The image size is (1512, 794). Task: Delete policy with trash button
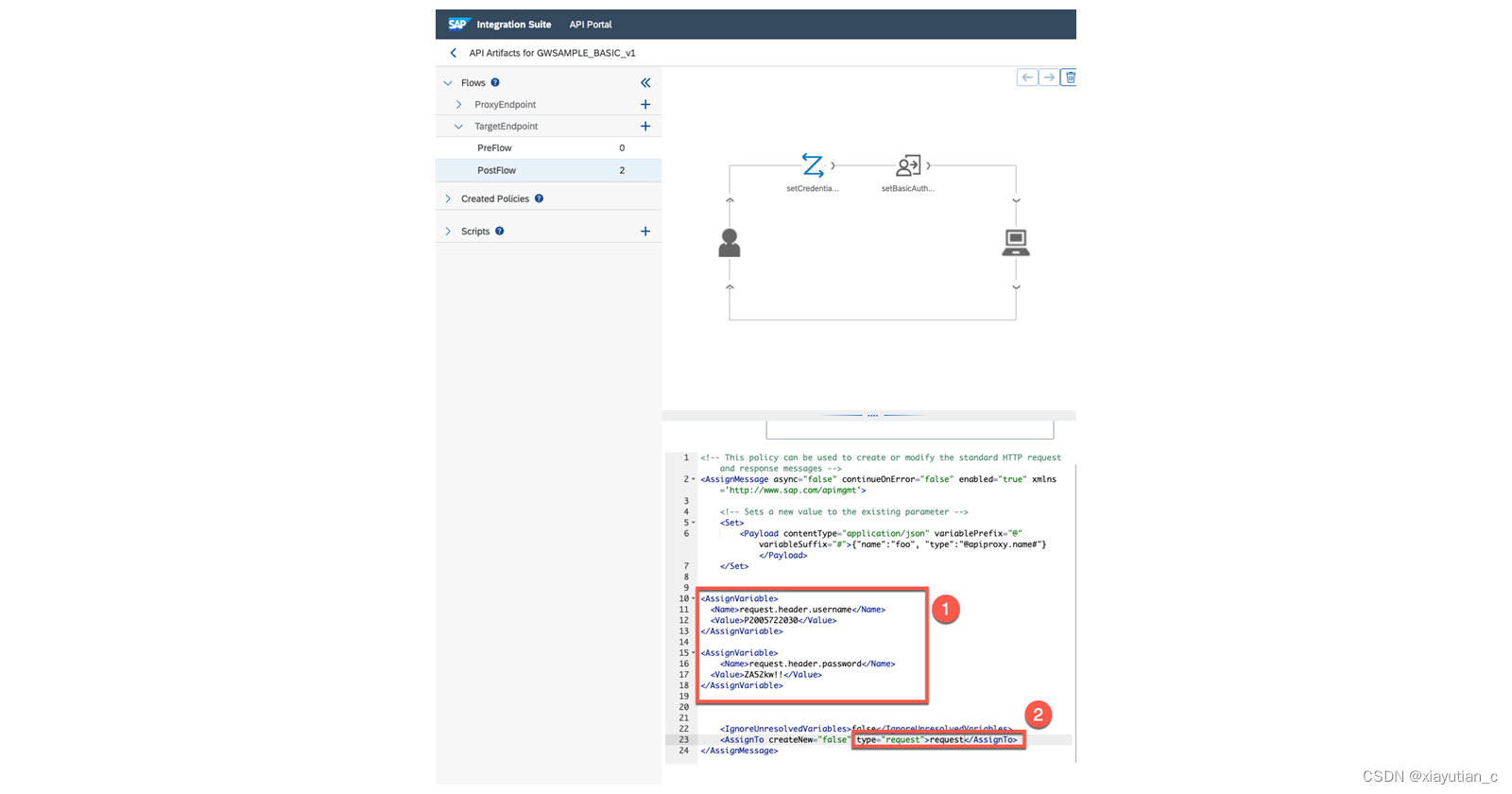1069,78
